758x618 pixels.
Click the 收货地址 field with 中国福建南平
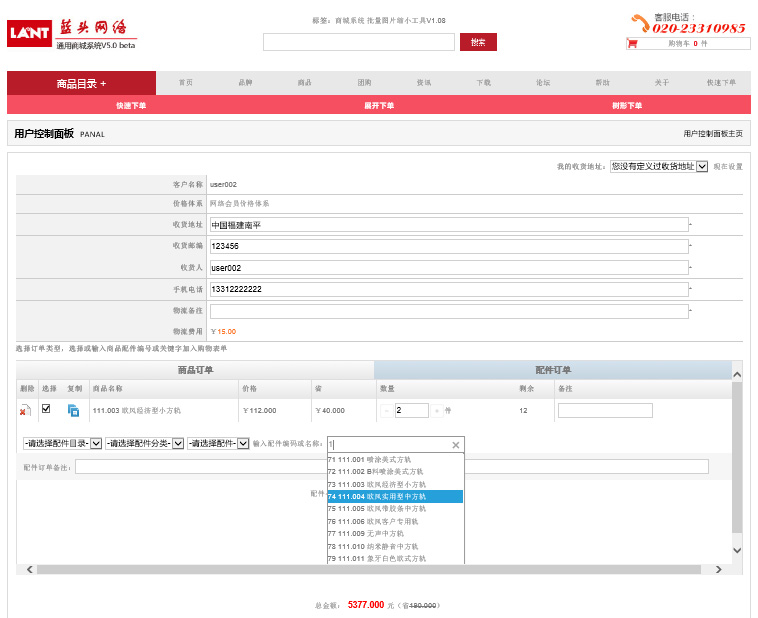449,225
